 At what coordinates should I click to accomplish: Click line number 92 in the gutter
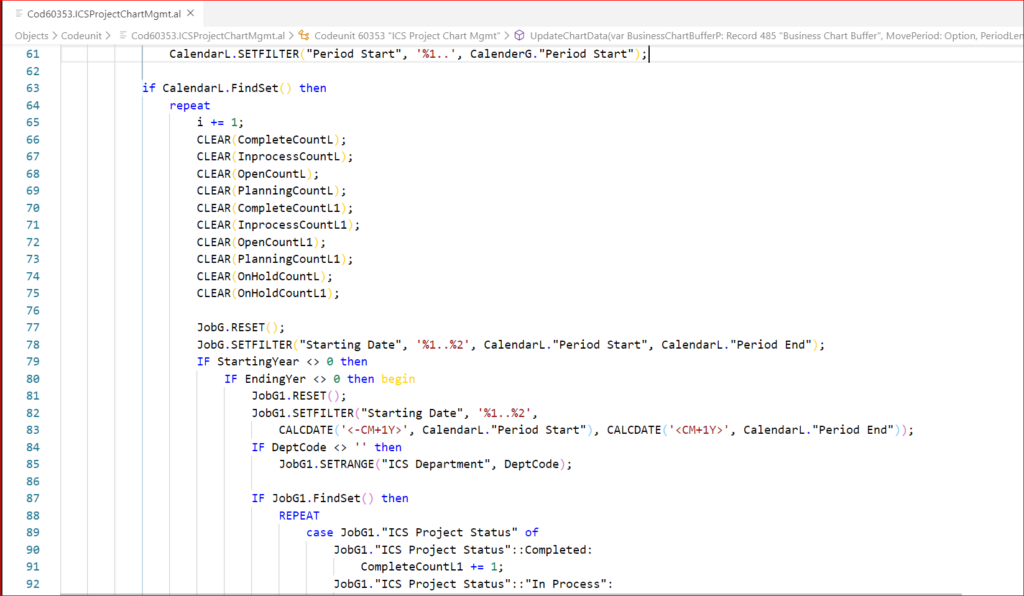coord(33,584)
